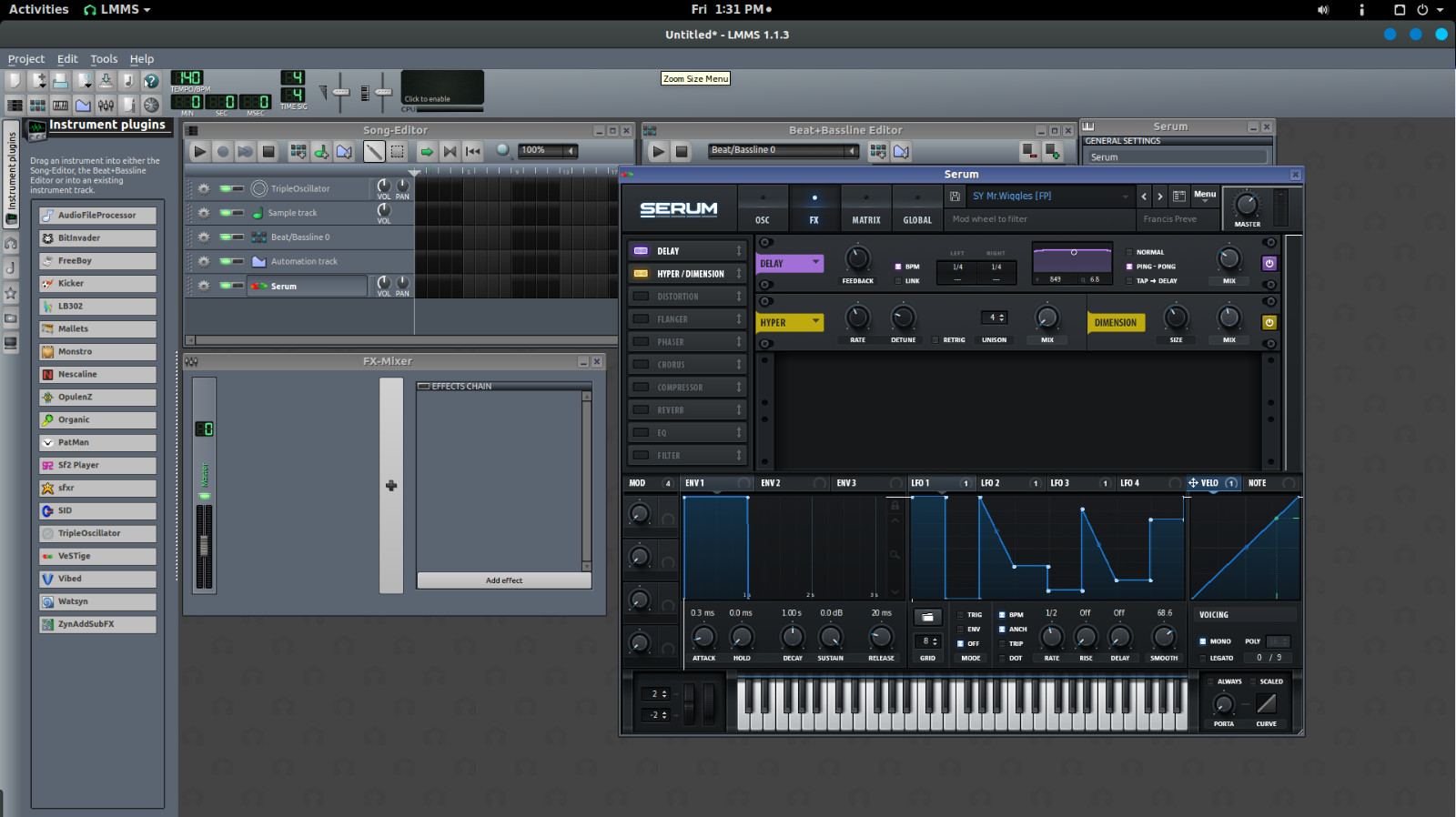Select the ENV 2 modulator tab
Image resolution: width=1456 pixels, height=817 pixels.
click(794, 483)
